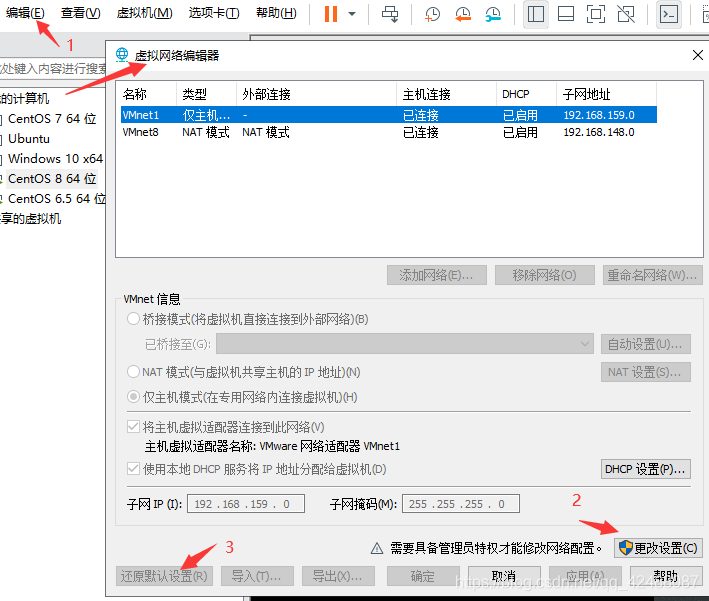709x601 pixels.
Task: Click the Remove Network (移除网络) button
Action: tap(544, 275)
